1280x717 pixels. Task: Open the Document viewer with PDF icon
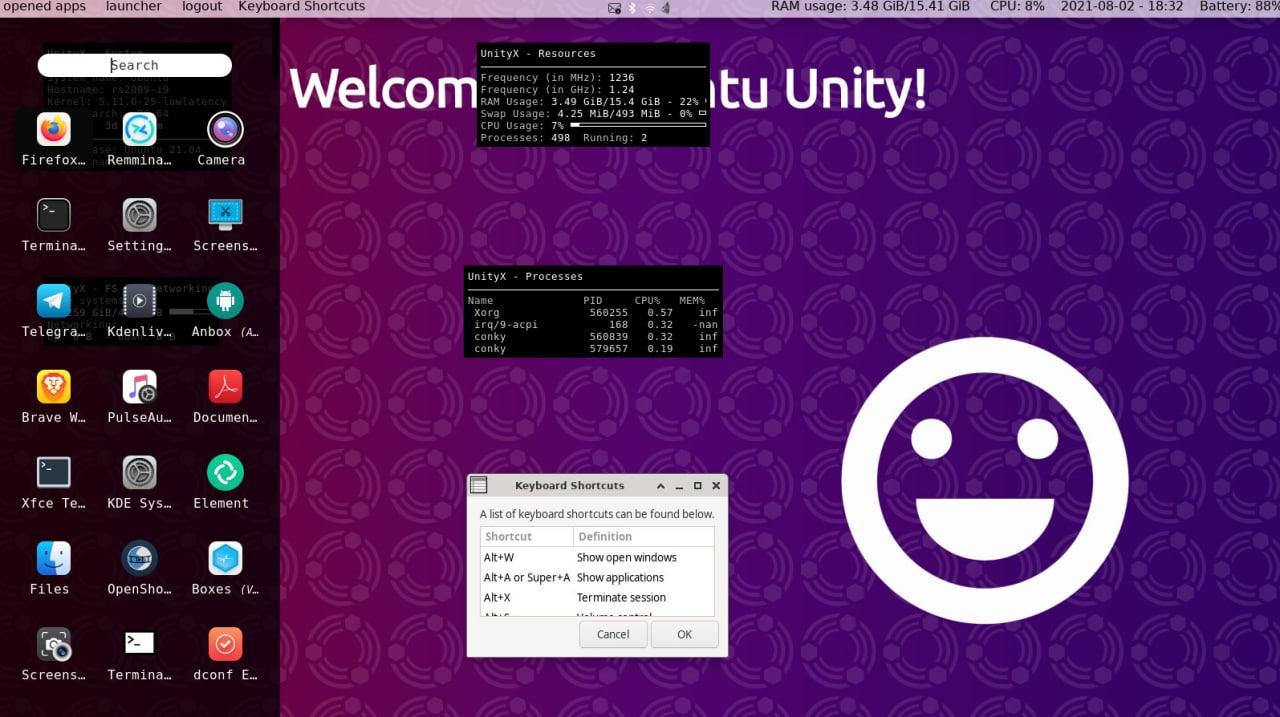[225, 398]
